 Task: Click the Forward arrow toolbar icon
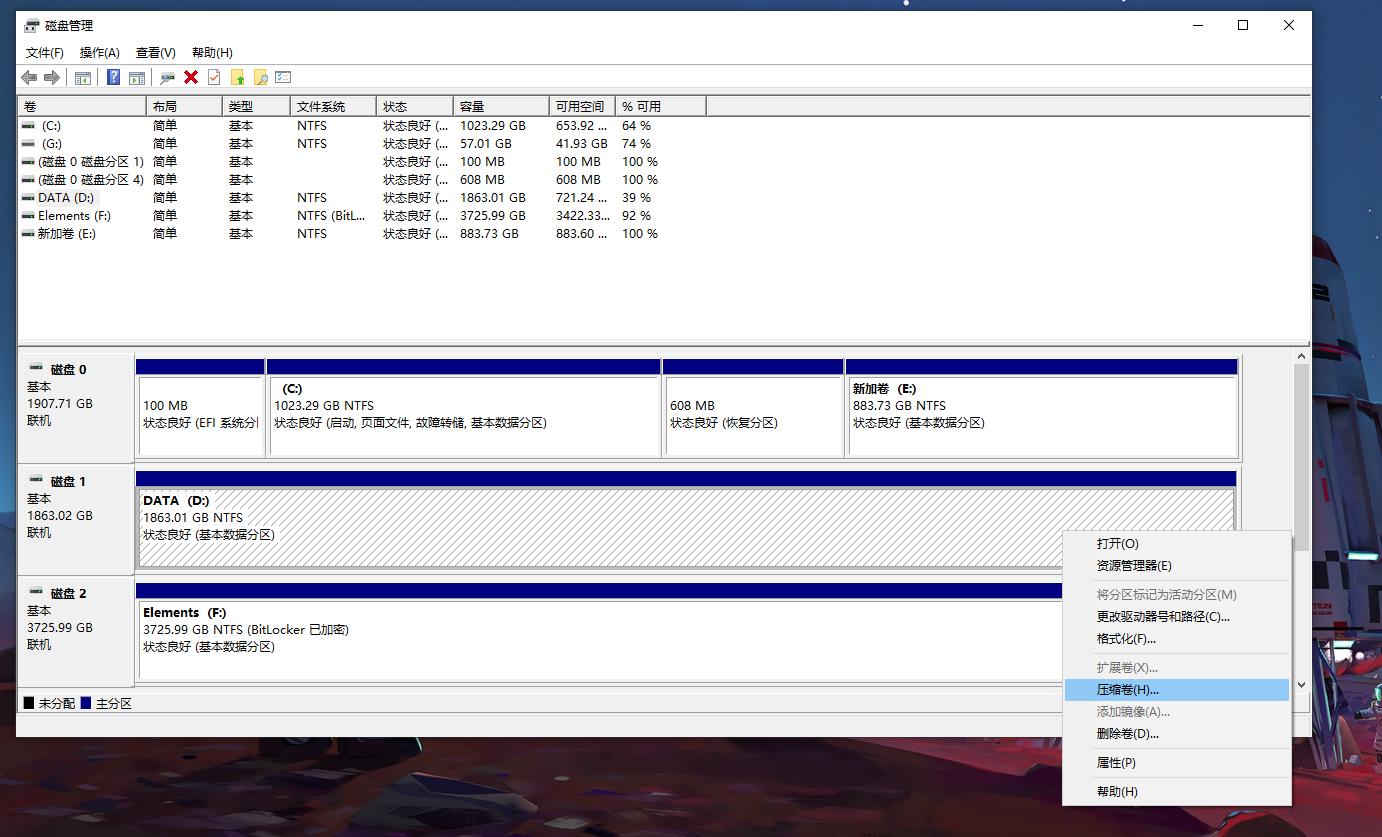click(52, 77)
